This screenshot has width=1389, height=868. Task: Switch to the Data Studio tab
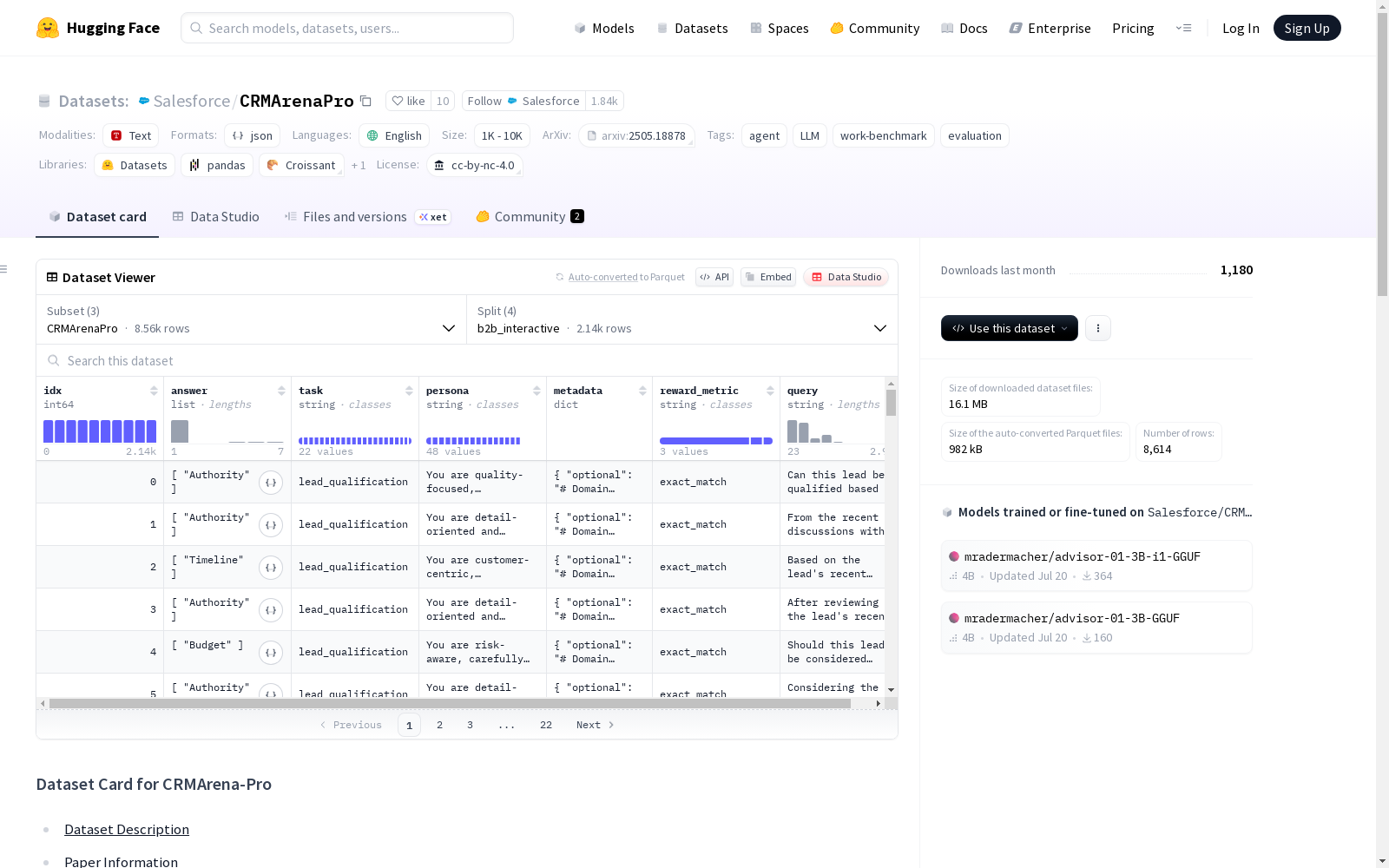[x=216, y=217]
